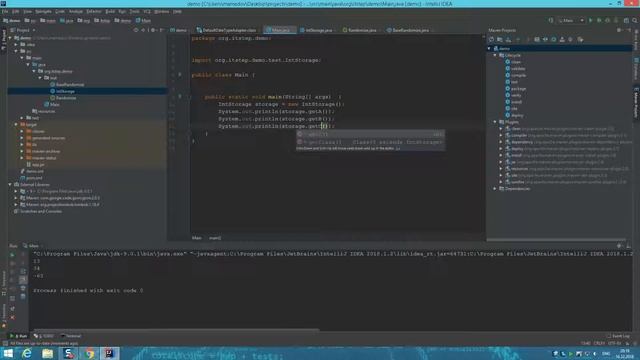Select the clean lifecycle goal
The width and height of the screenshot is (640, 360).
click(513, 62)
